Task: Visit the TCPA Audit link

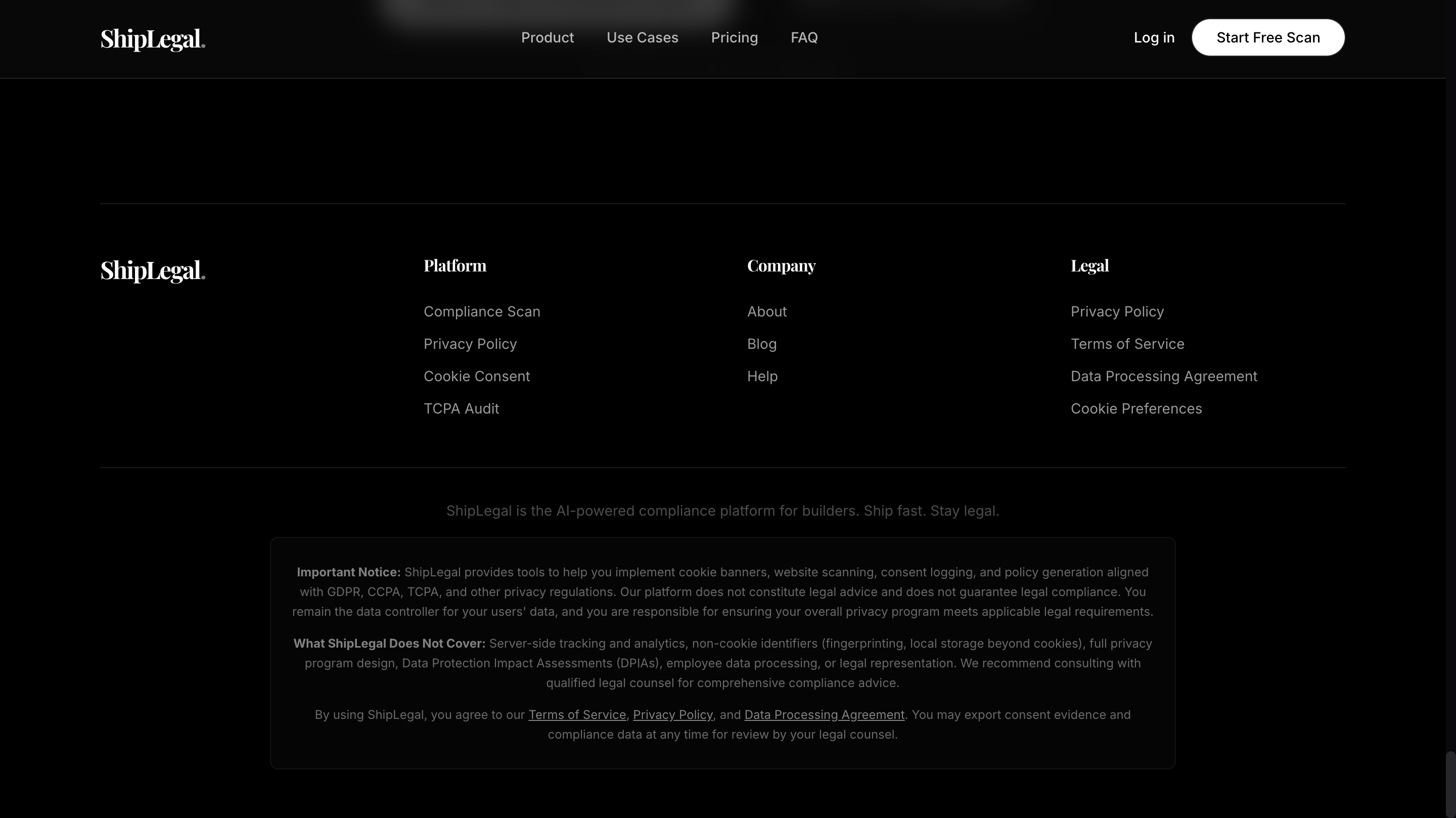Action: [461, 408]
